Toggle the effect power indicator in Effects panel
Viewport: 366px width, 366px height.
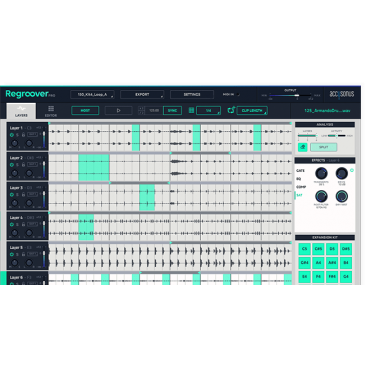pyautogui.click(x=352, y=170)
